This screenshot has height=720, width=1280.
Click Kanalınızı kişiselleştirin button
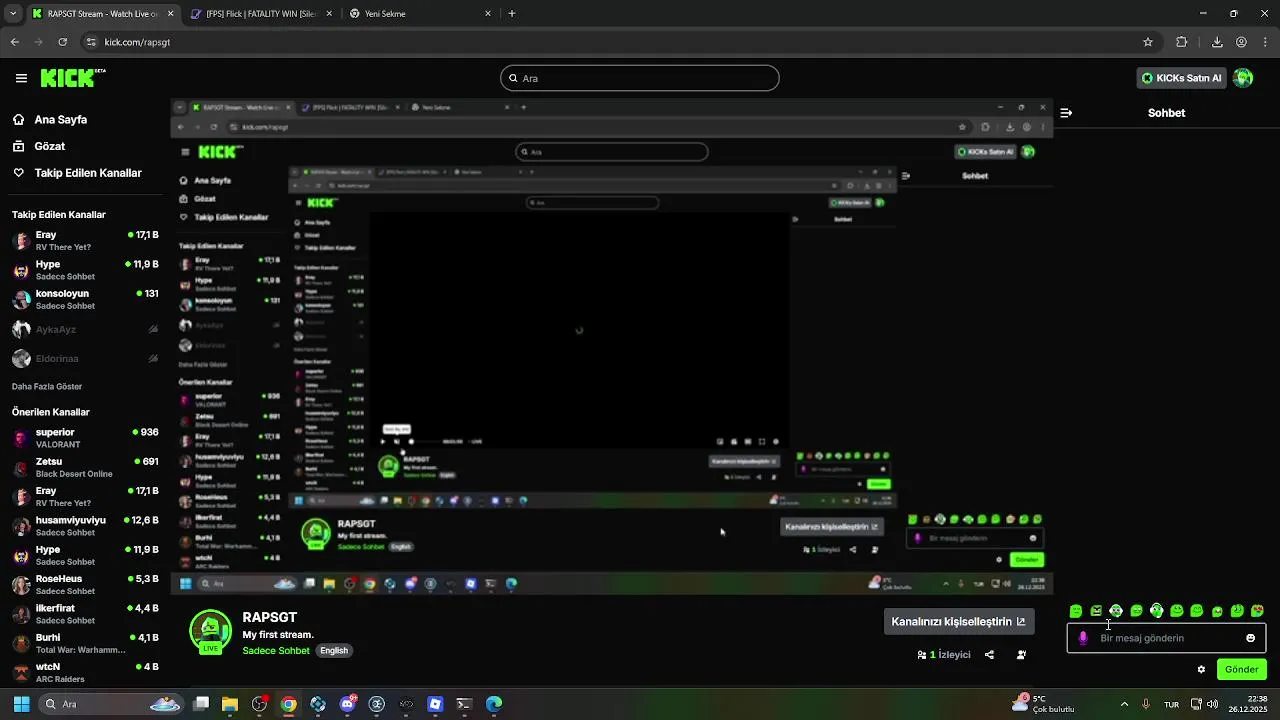click(x=958, y=621)
